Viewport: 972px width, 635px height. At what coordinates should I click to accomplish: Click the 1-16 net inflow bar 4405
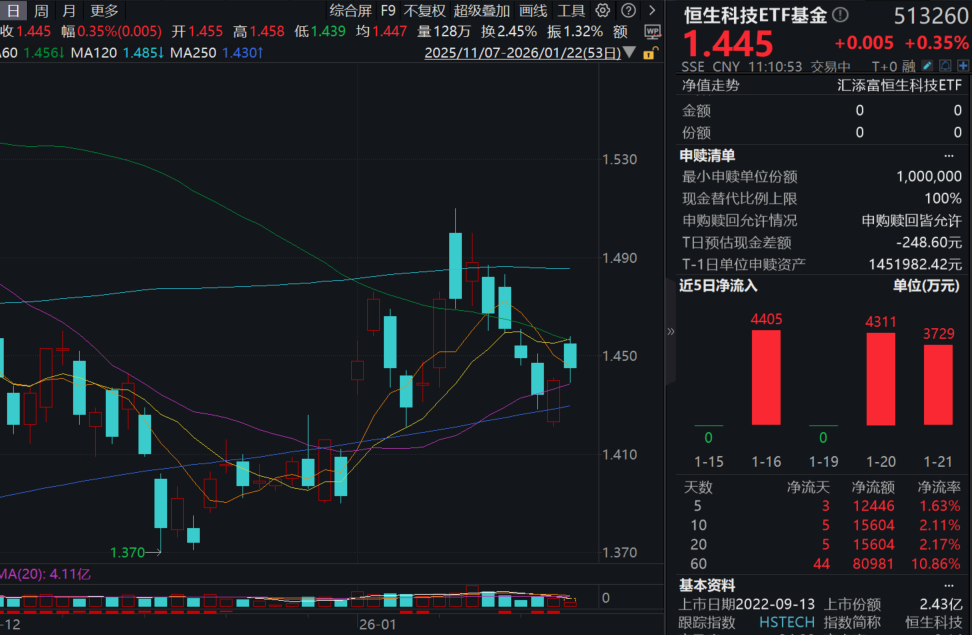pyautogui.click(x=766, y=377)
